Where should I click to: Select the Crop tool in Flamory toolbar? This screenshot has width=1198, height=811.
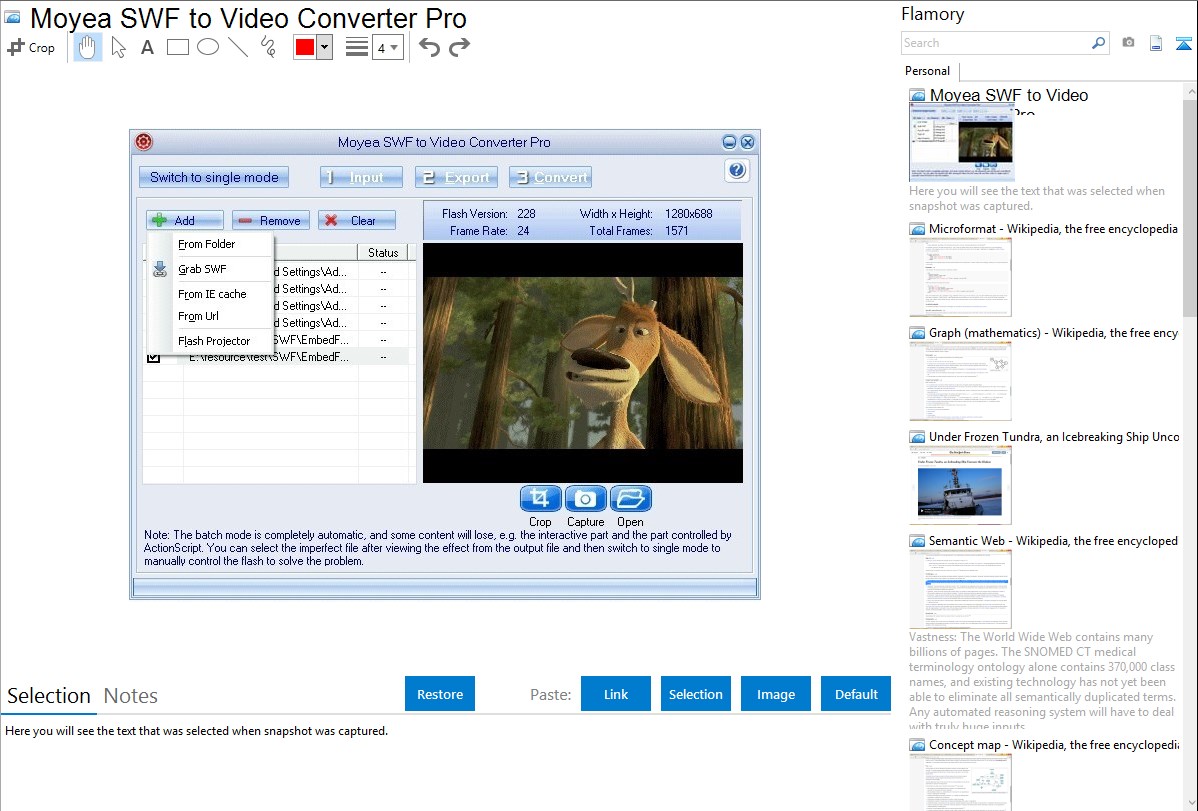tap(31, 47)
